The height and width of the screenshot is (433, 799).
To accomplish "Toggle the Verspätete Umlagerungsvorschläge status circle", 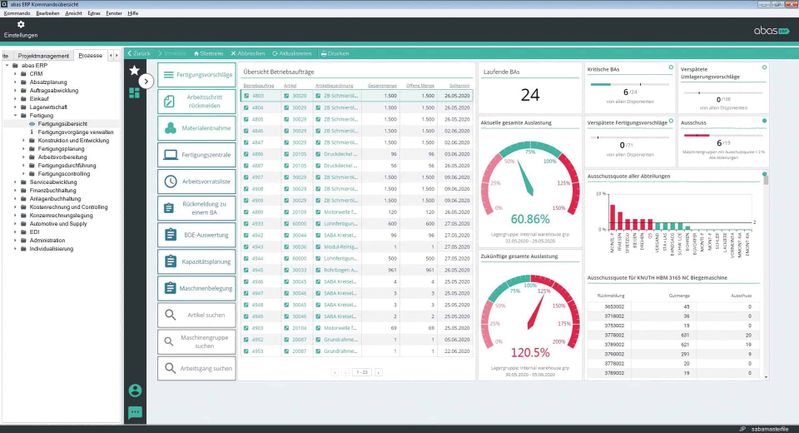I will pos(764,67).
